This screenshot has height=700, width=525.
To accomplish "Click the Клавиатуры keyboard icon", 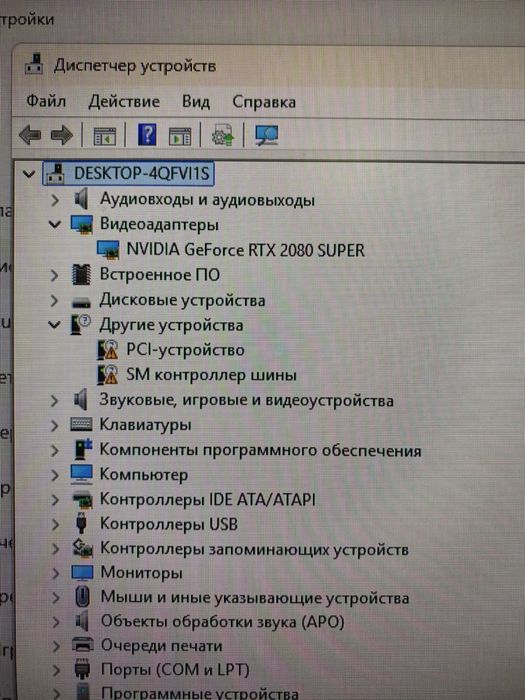I will click(81, 424).
